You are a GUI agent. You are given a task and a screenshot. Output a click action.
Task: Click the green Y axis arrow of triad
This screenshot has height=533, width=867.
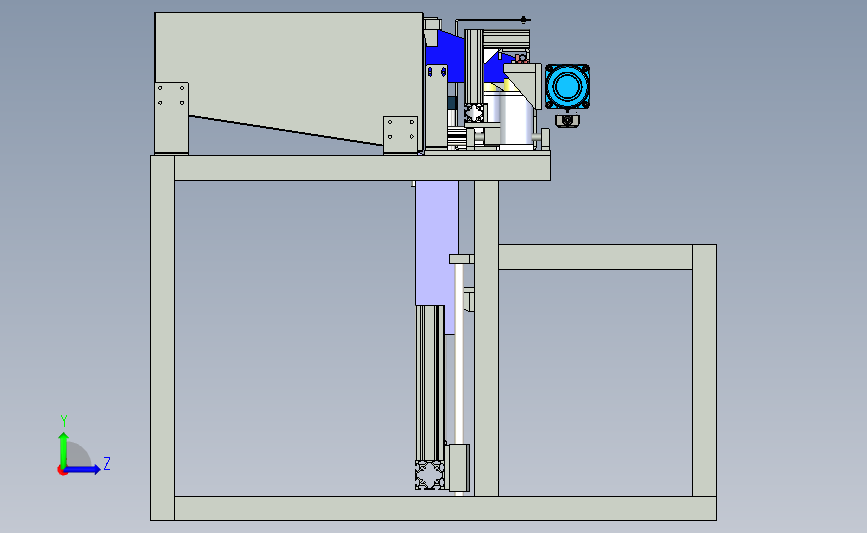click(x=63, y=449)
